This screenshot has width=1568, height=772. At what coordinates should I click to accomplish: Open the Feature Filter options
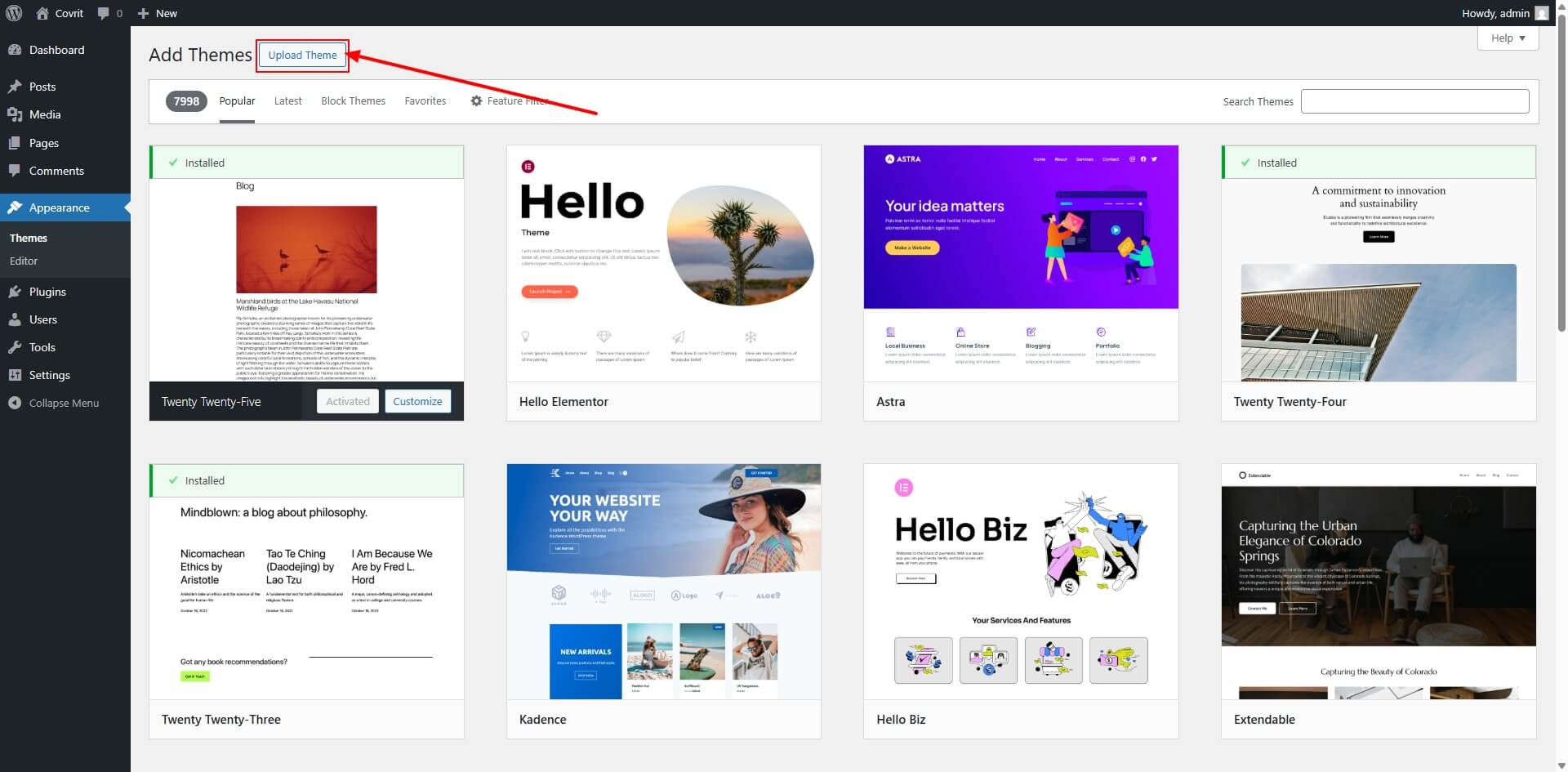(x=510, y=100)
